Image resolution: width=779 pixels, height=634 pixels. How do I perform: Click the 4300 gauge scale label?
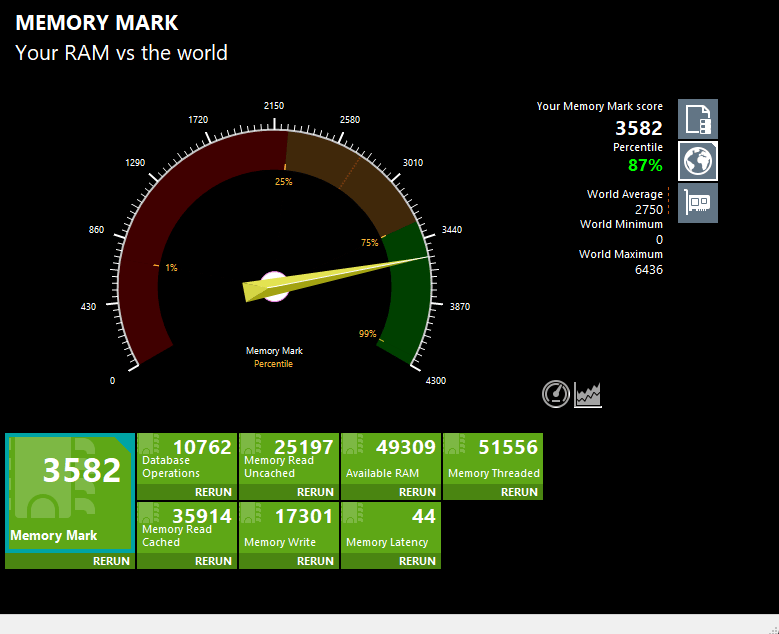[x=436, y=381]
